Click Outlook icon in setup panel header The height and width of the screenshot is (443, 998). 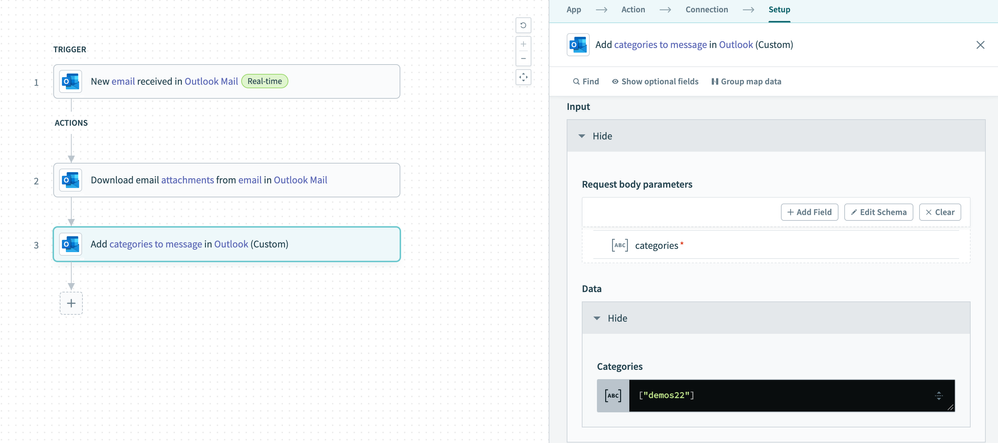(578, 45)
